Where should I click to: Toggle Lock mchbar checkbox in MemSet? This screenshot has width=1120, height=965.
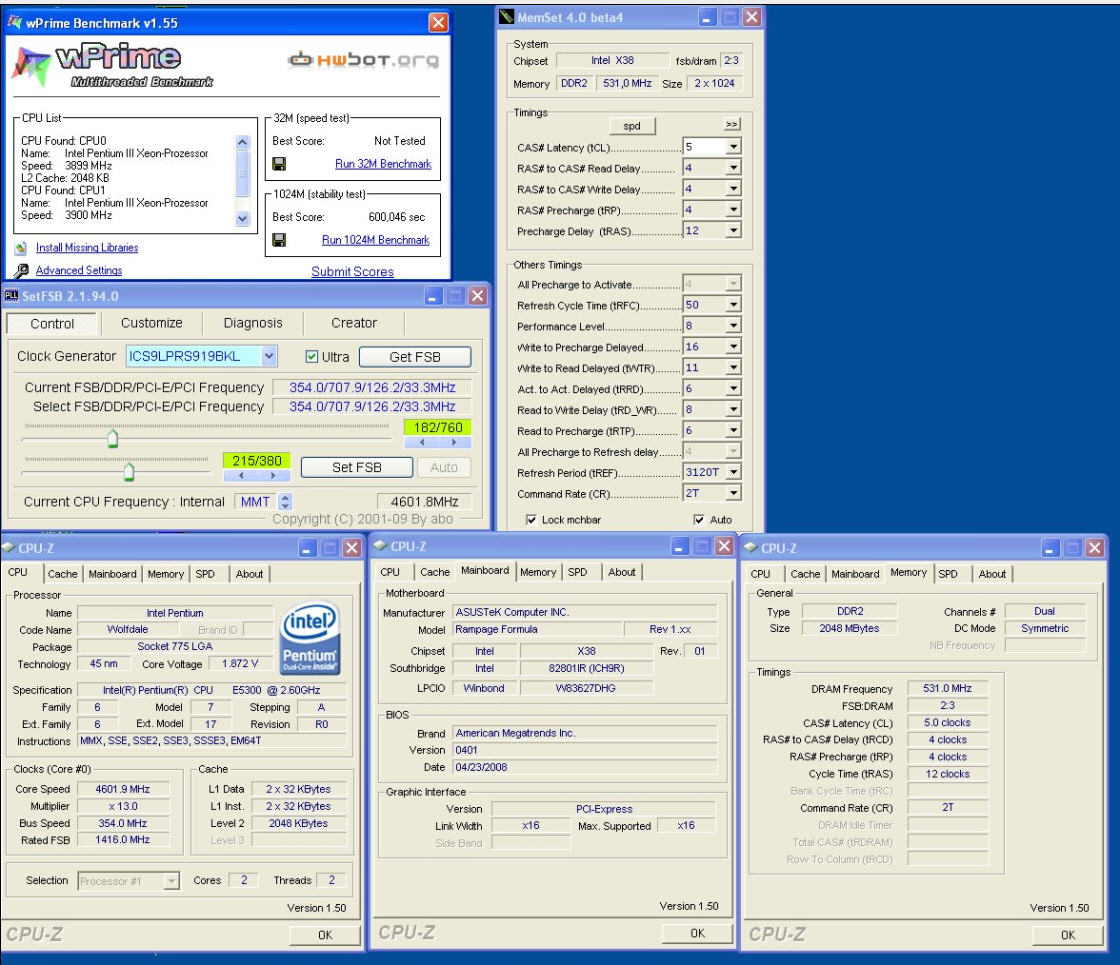pyautogui.click(x=531, y=519)
